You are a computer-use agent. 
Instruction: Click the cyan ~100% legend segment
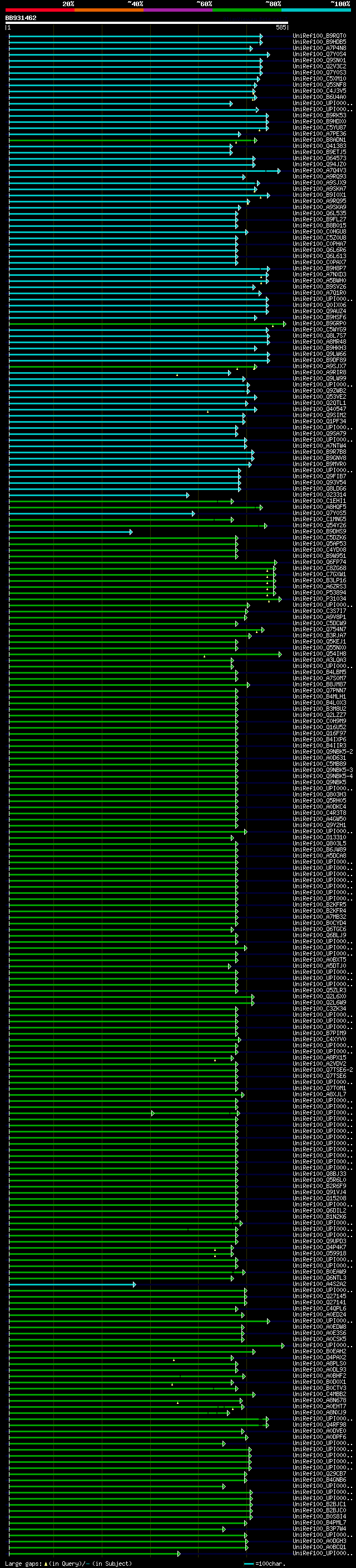(x=316, y=10)
